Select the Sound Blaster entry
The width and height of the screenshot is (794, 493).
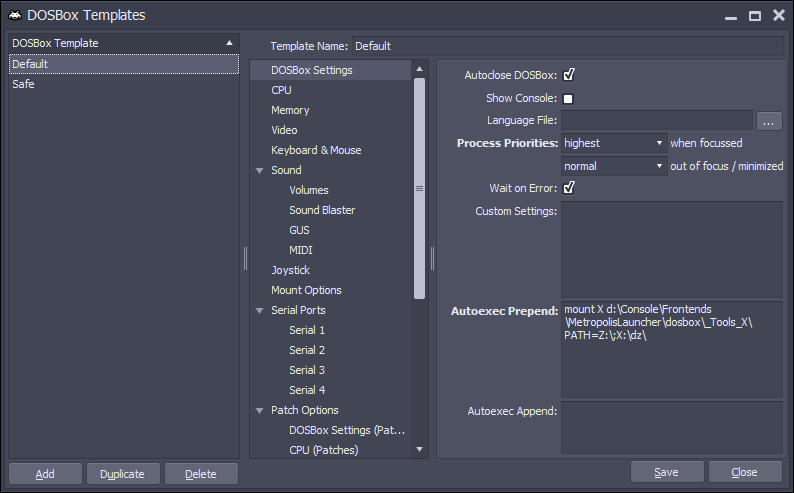click(x=322, y=210)
